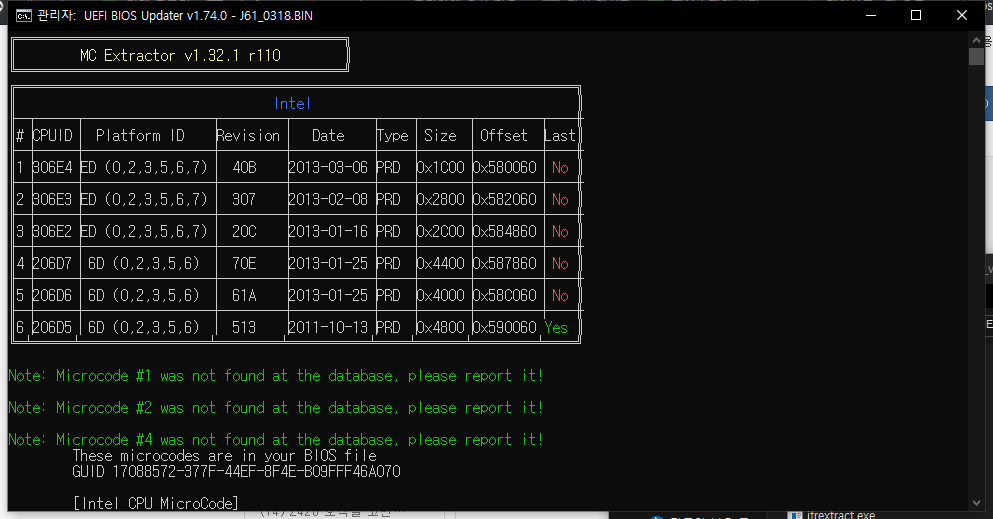This screenshot has height=519, width=993.
Task: Click revision 40B cell
Action: (244, 168)
